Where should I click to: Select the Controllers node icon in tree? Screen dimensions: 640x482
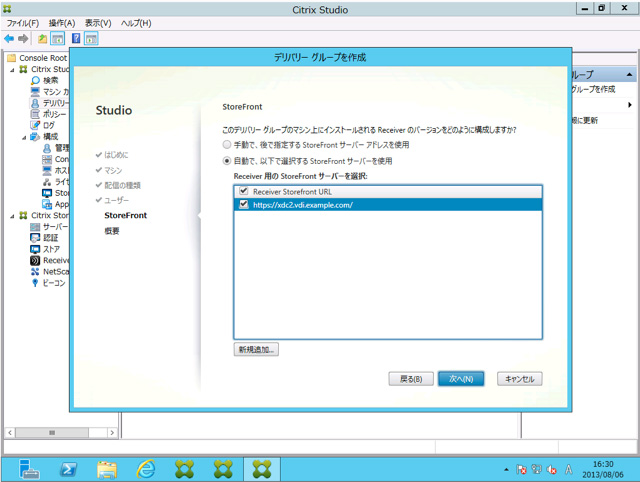click(47, 159)
